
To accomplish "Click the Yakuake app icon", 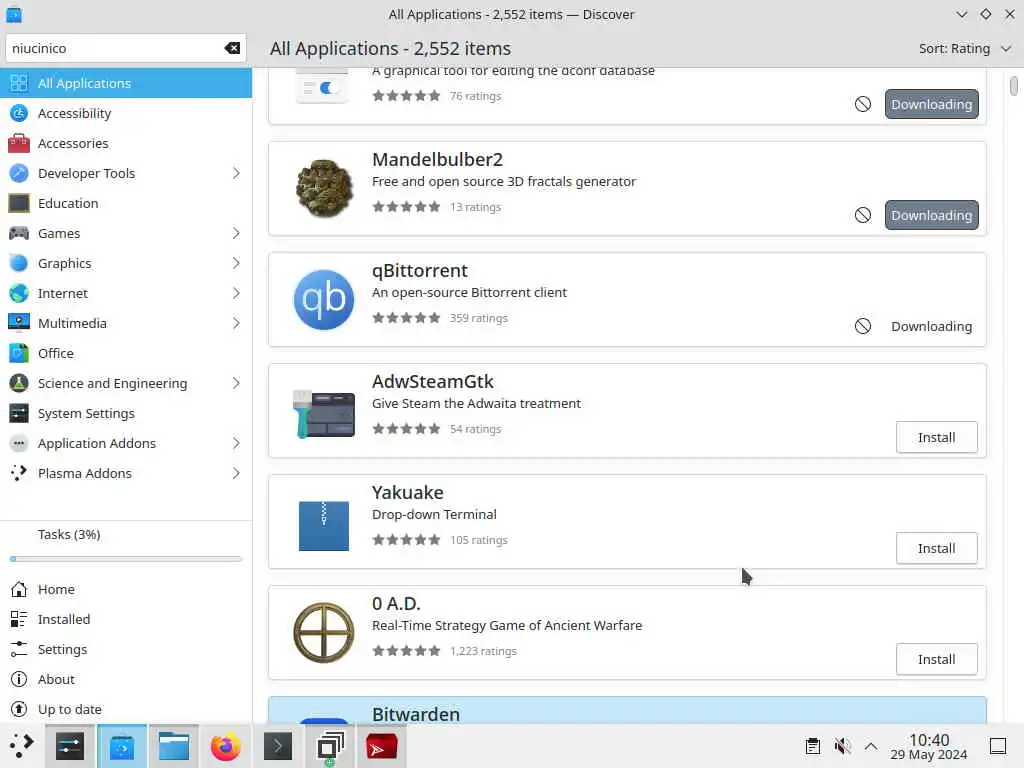I will point(324,526).
